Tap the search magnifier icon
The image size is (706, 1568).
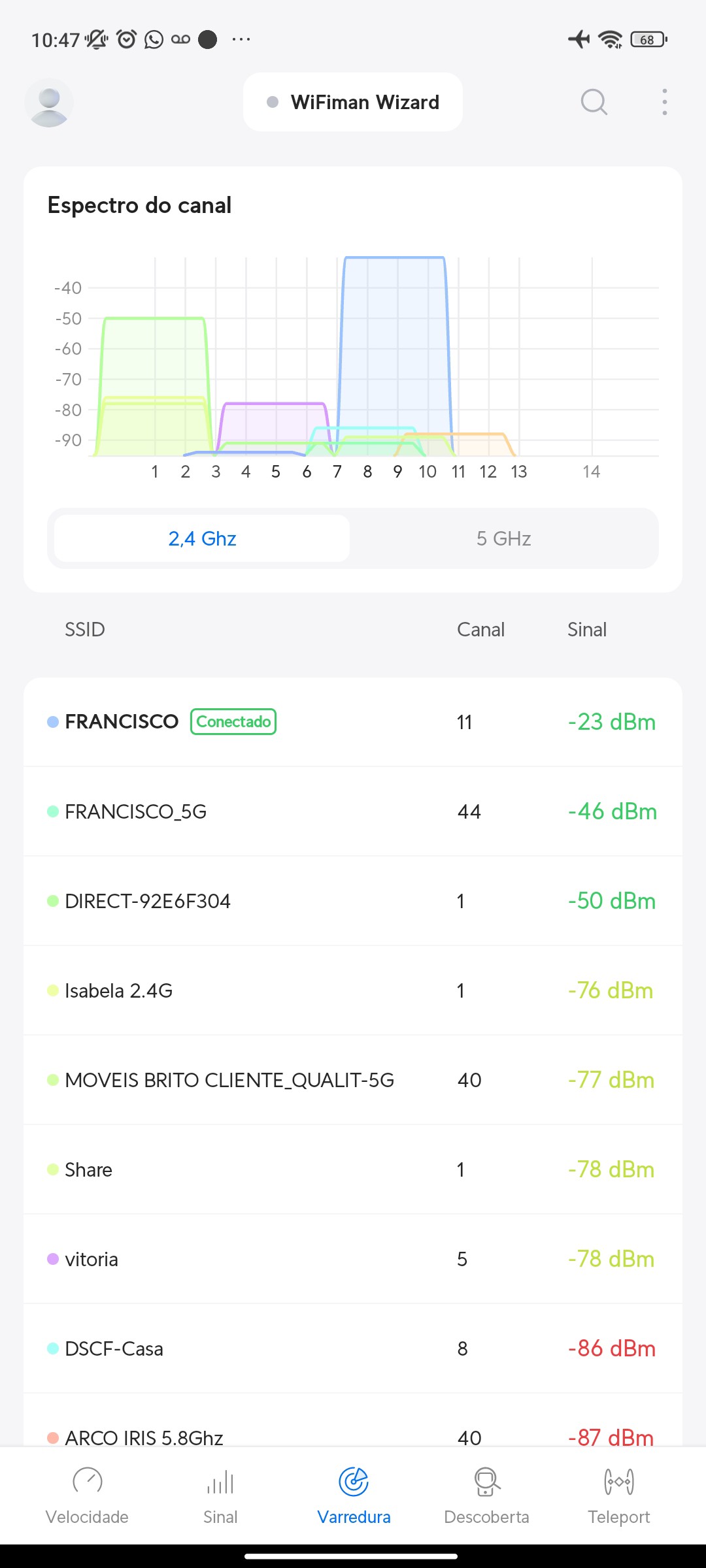(x=594, y=103)
